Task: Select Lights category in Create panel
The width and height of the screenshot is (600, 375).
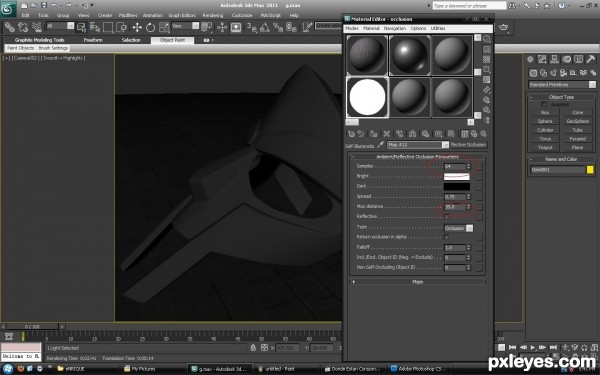Action: pos(553,73)
